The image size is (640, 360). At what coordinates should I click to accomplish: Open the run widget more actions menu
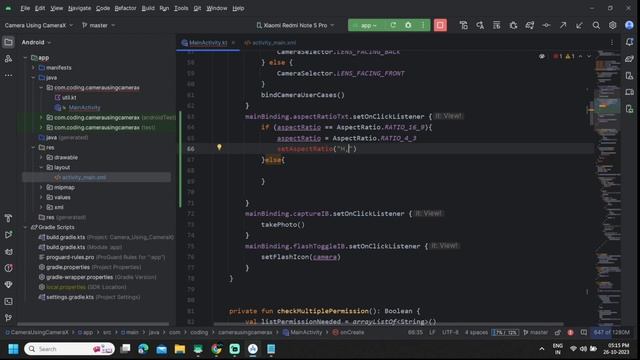coord(423,25)
